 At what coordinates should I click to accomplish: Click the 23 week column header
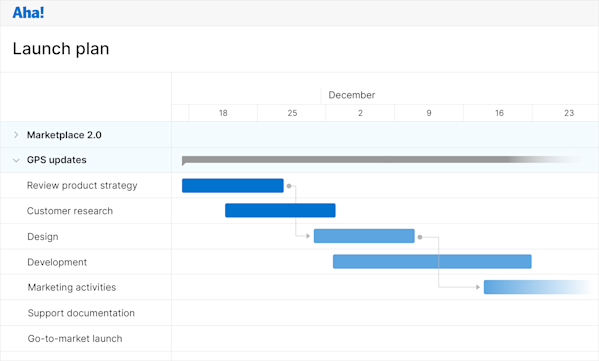click(569, 113)
